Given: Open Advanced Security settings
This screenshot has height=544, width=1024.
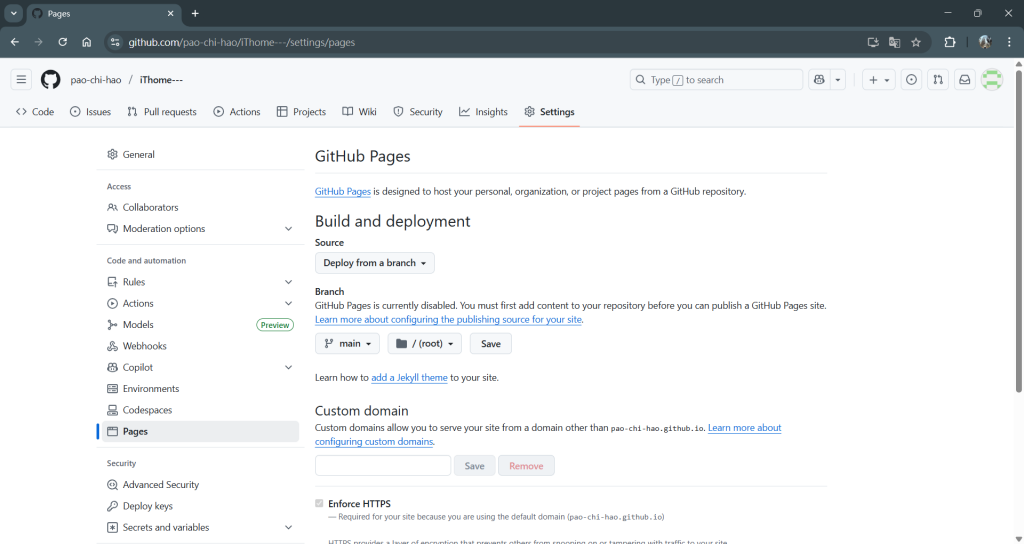Looking at the screenshot, I should click(x=200, y=485).
